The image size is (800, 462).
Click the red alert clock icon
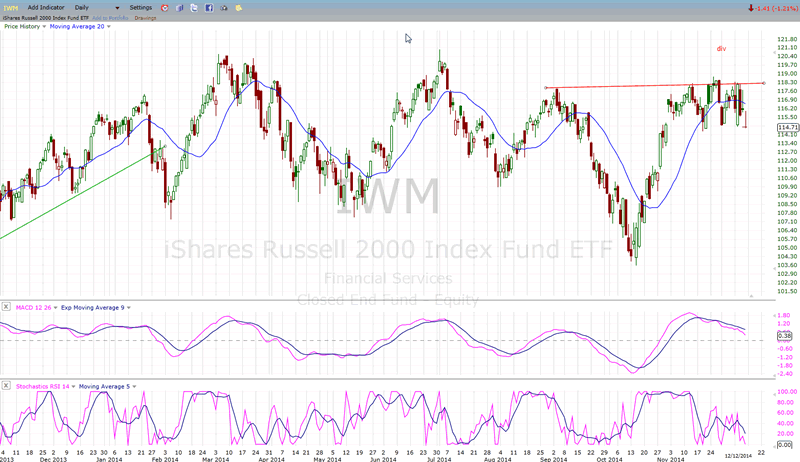(x=164, y=8)
